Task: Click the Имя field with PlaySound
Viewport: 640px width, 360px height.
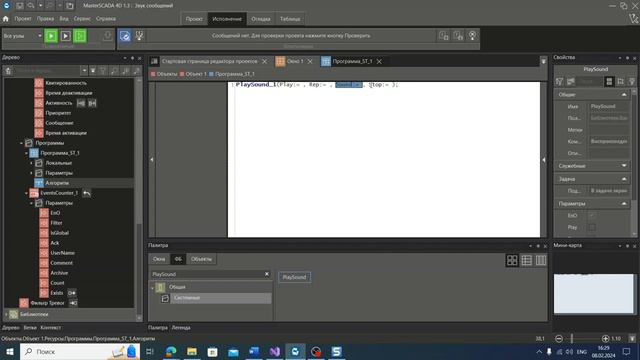Action: (609, 106)
